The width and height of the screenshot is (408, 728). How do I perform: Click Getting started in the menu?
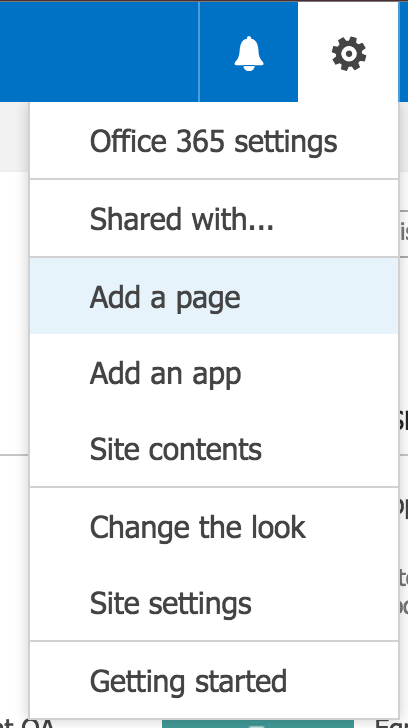214,681
